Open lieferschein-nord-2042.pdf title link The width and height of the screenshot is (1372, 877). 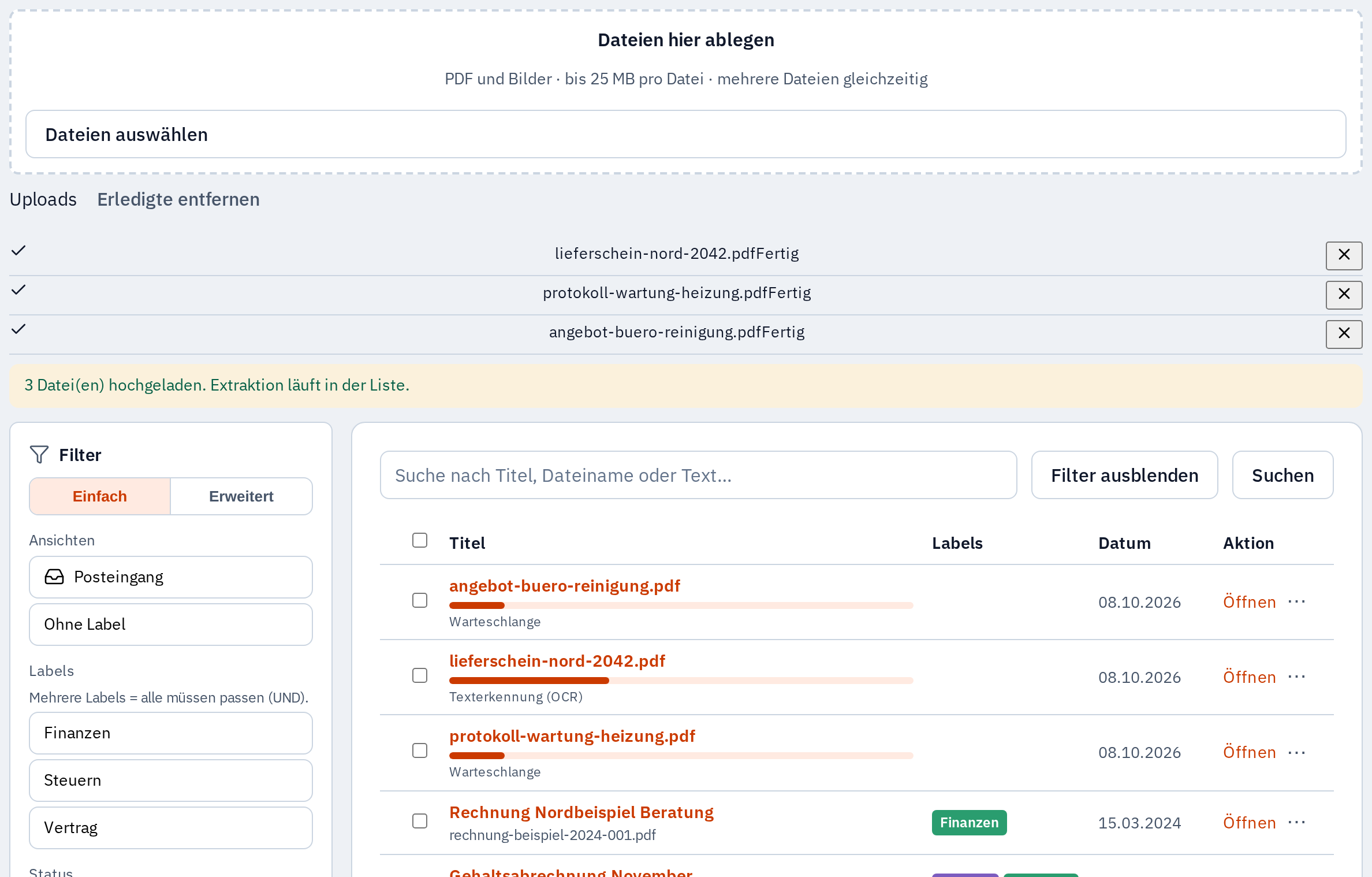[557, 661]
